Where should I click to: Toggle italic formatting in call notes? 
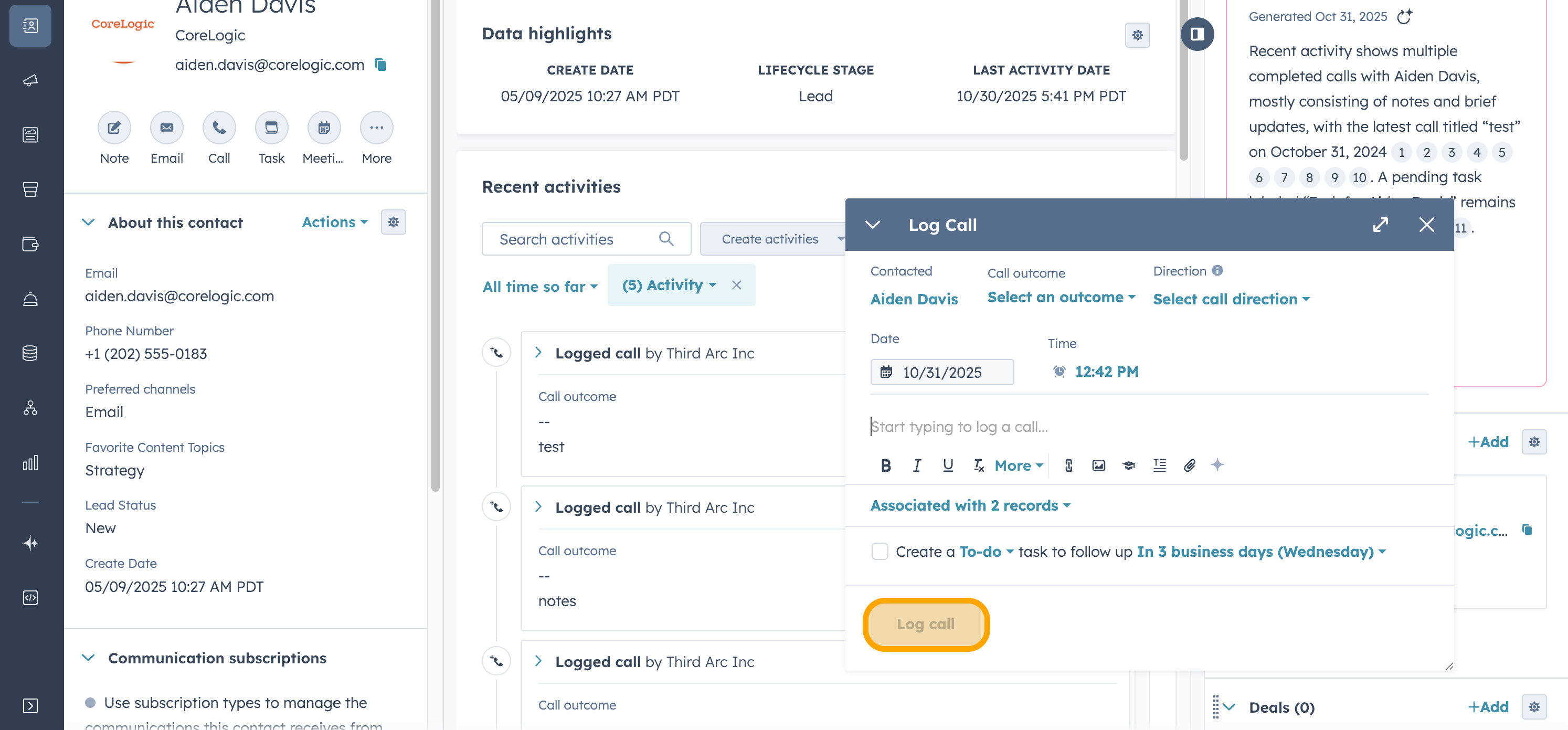(917, 466)
